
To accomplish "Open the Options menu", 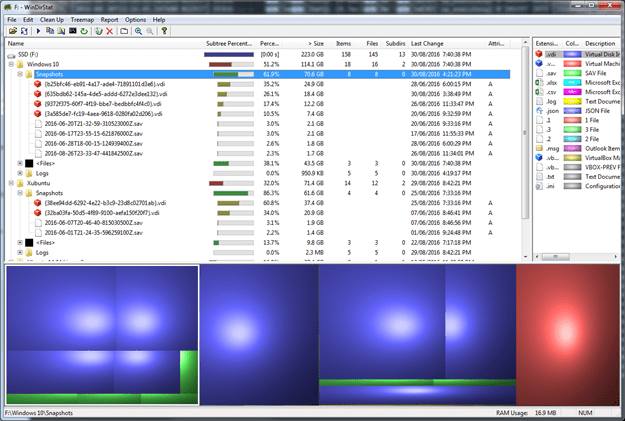I will click(x=135, y=20).
